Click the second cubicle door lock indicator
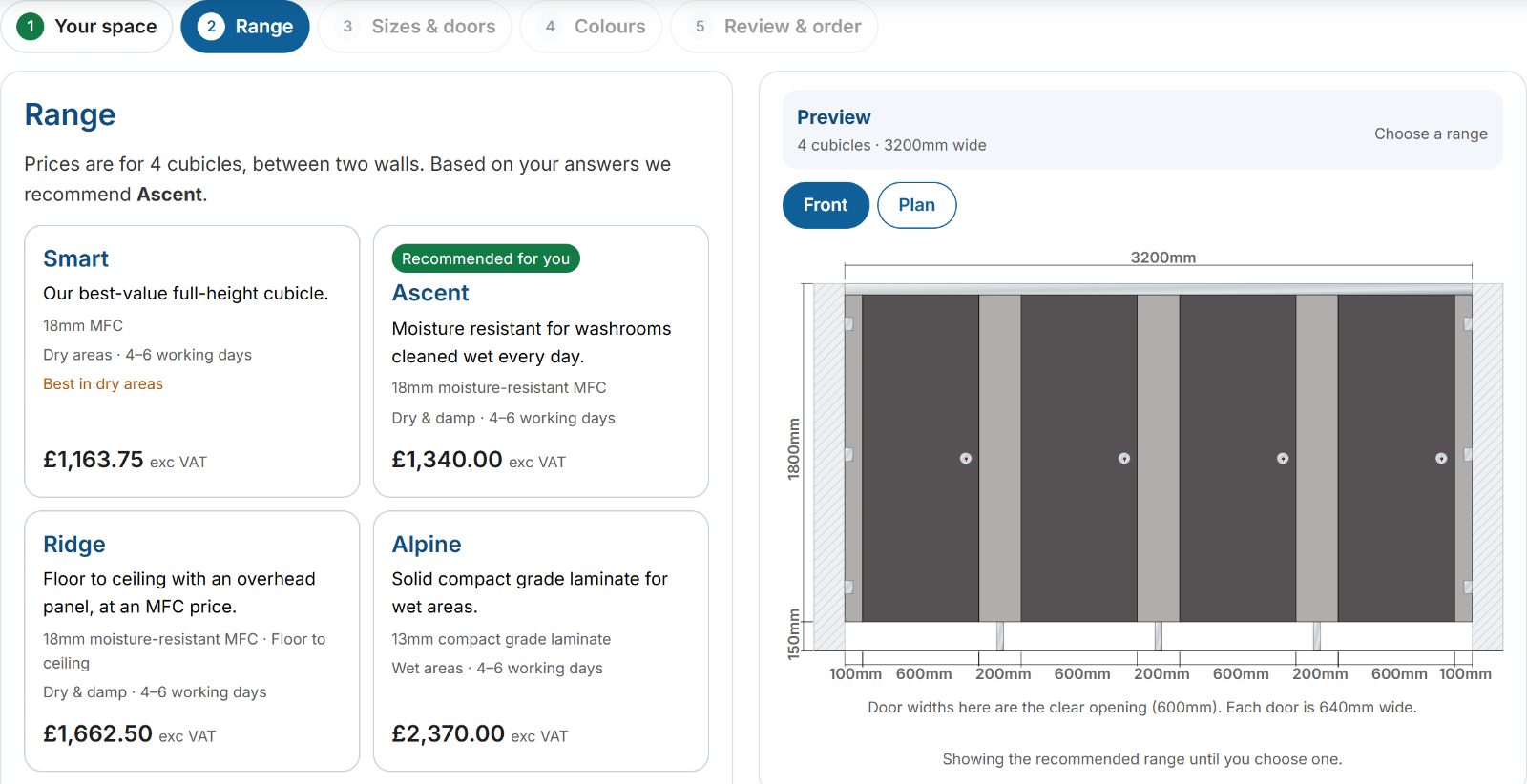The height and width of the screenshot is (784, 1527). pos(1124,459)
